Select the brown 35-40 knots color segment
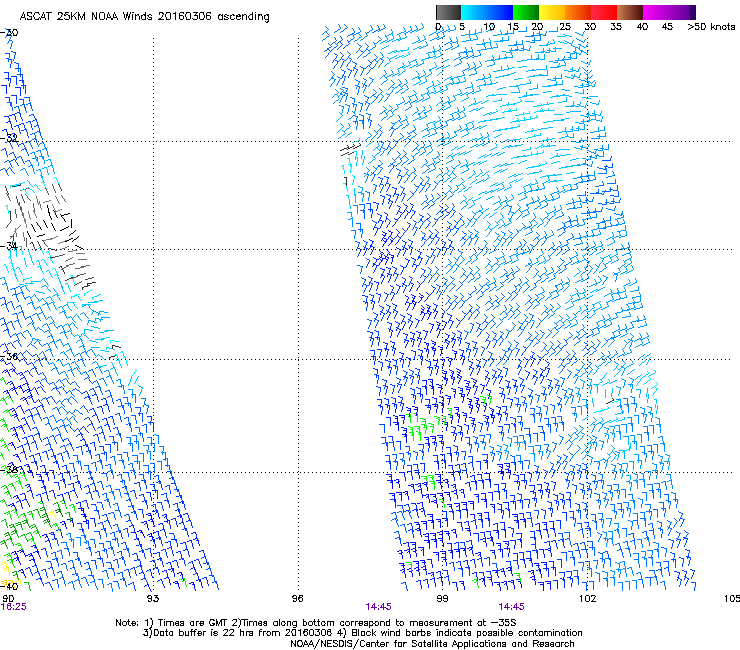This screenshot has height=650, width=740. 630,12
